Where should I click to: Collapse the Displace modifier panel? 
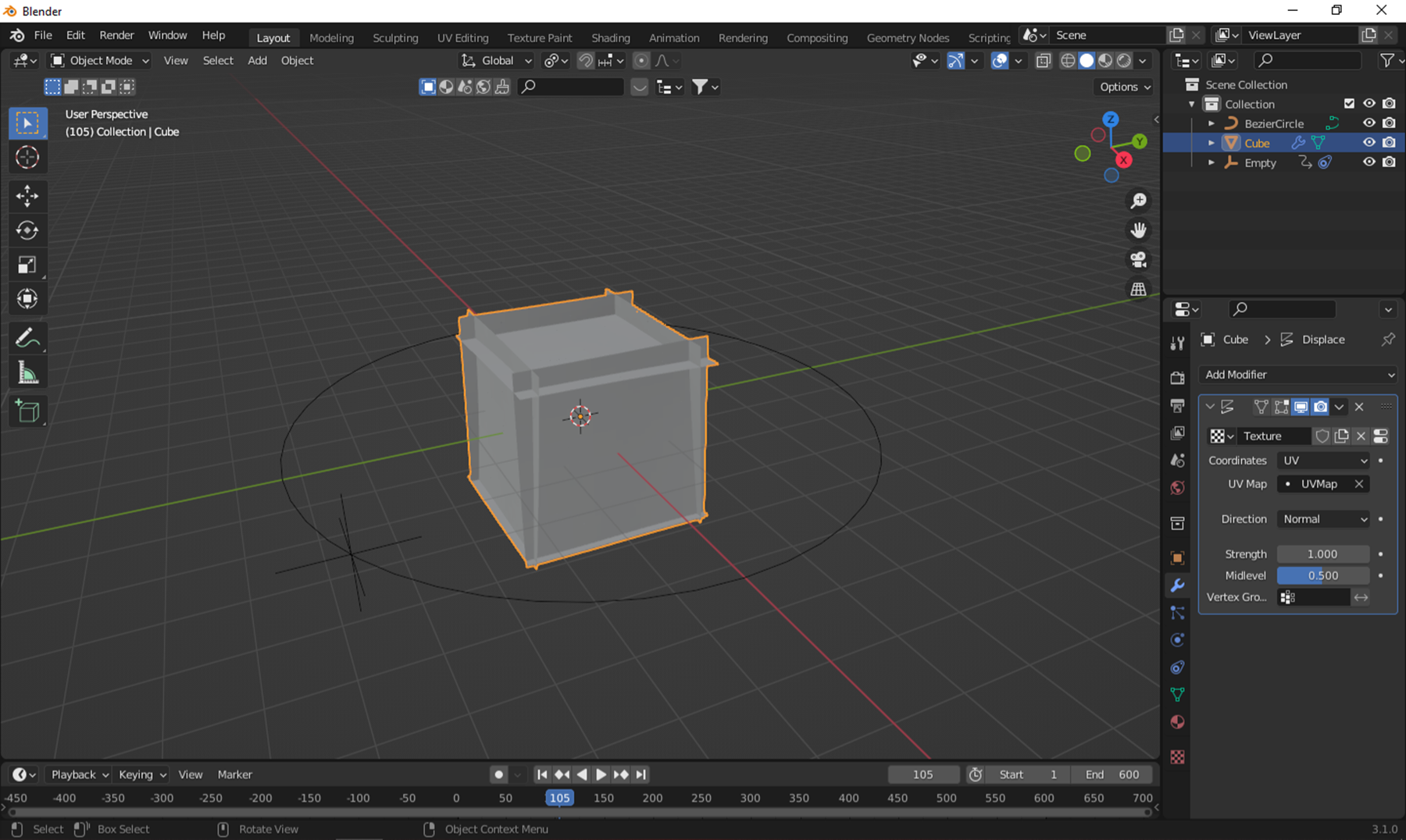click(1210, 407)
